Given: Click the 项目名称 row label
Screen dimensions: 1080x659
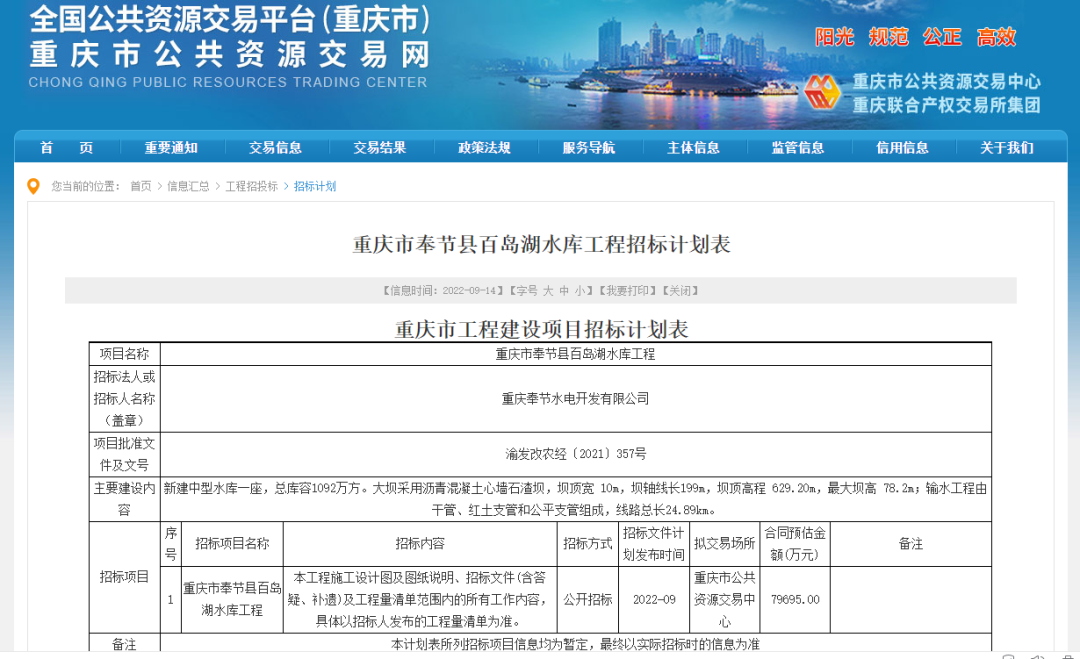Looking at the screenshot, I should pyautogui.click(x=124, y=354).
